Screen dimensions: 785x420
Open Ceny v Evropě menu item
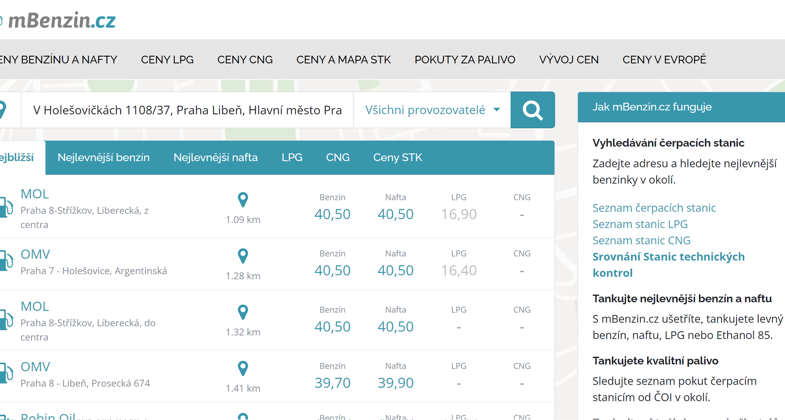[x=664, y=60]
